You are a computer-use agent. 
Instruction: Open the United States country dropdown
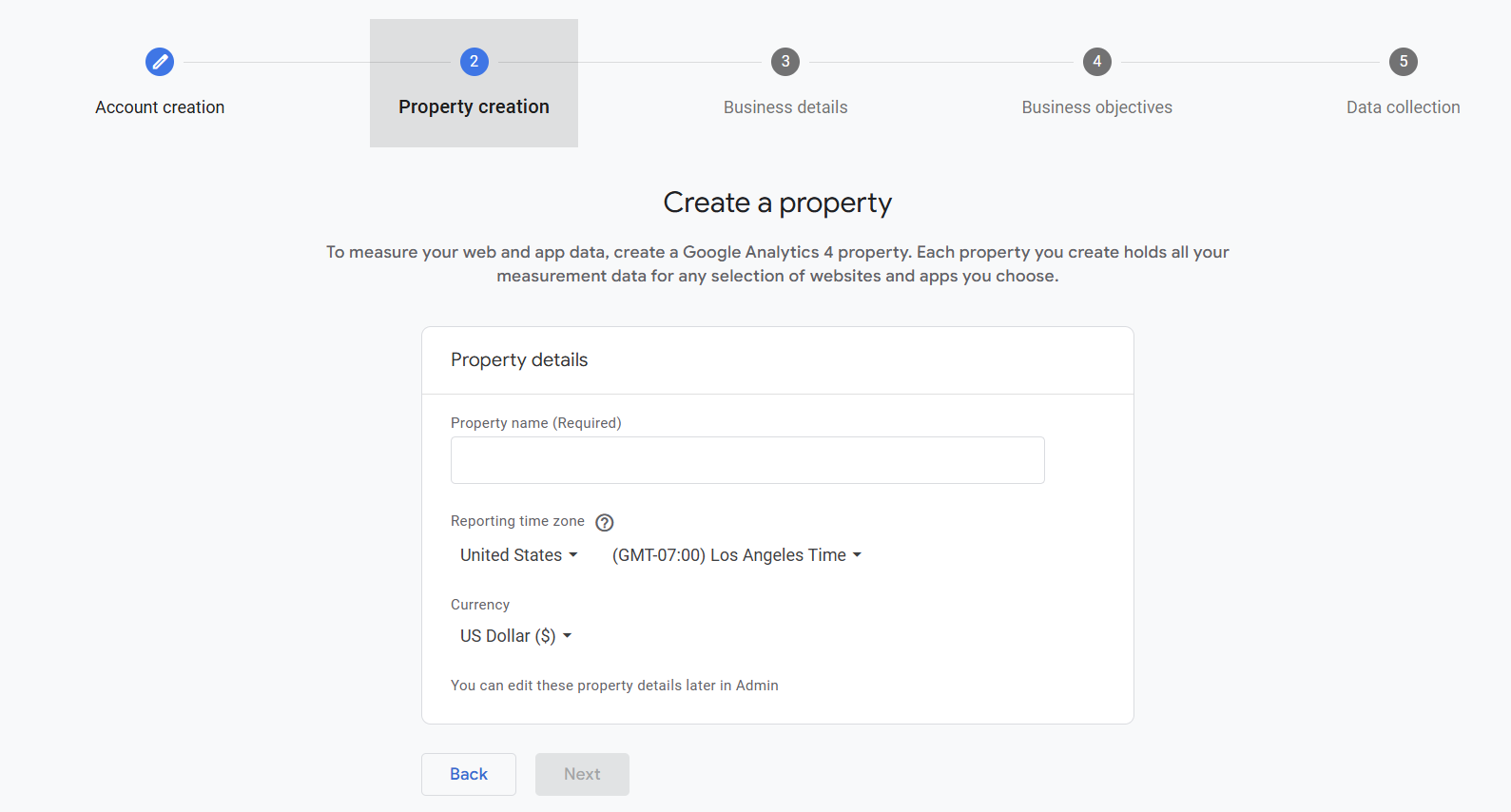tap(518, 555)
